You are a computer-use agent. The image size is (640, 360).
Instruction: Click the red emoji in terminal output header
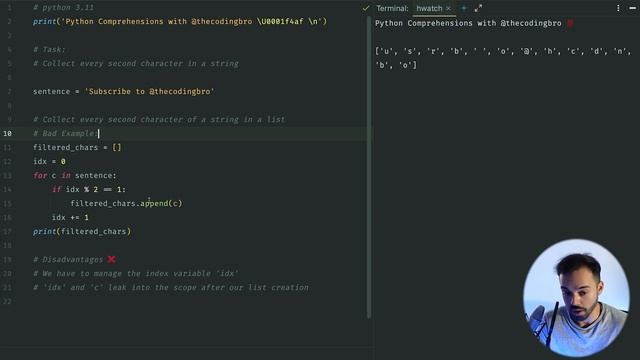[570, 23]
